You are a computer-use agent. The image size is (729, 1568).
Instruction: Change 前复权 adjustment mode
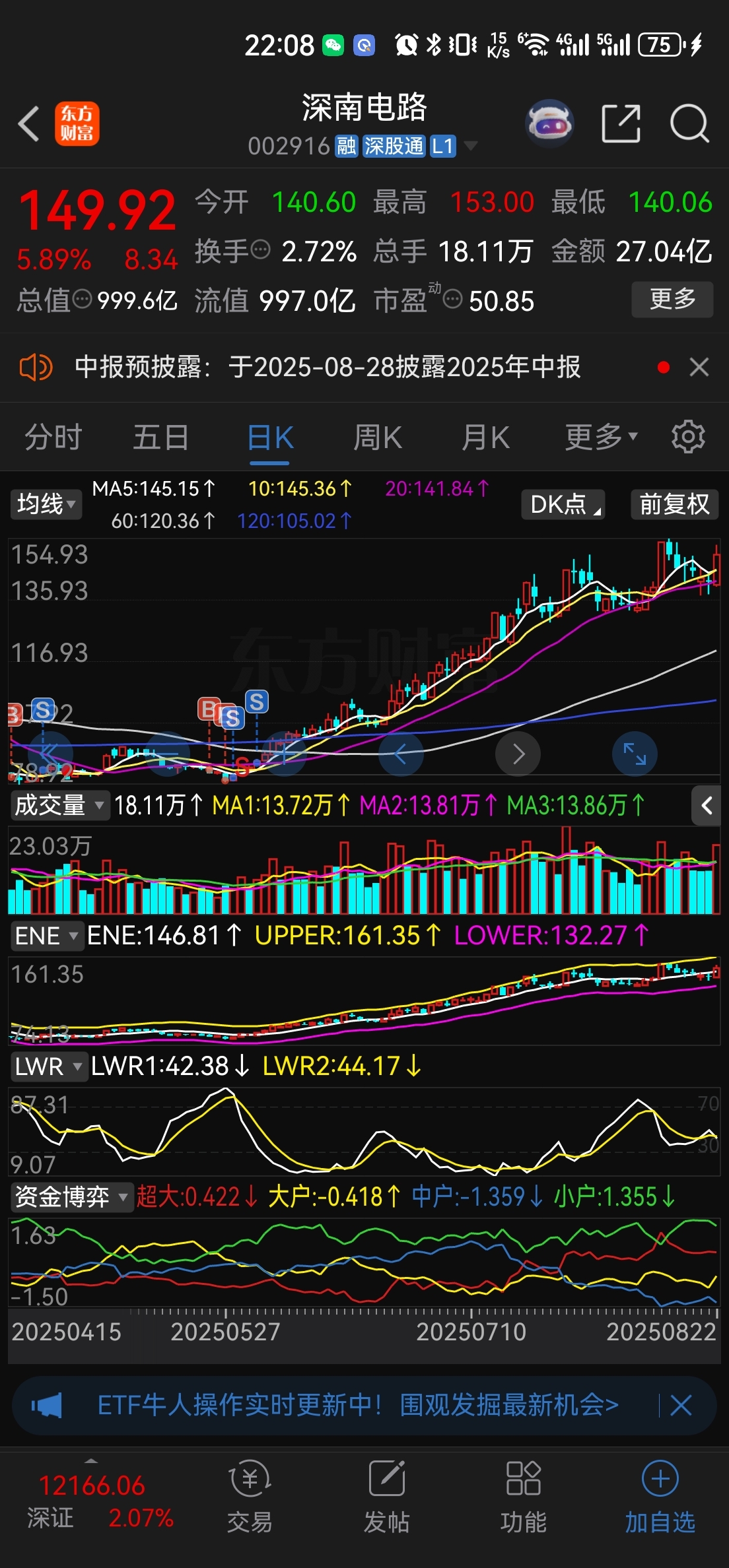point(674,504)
